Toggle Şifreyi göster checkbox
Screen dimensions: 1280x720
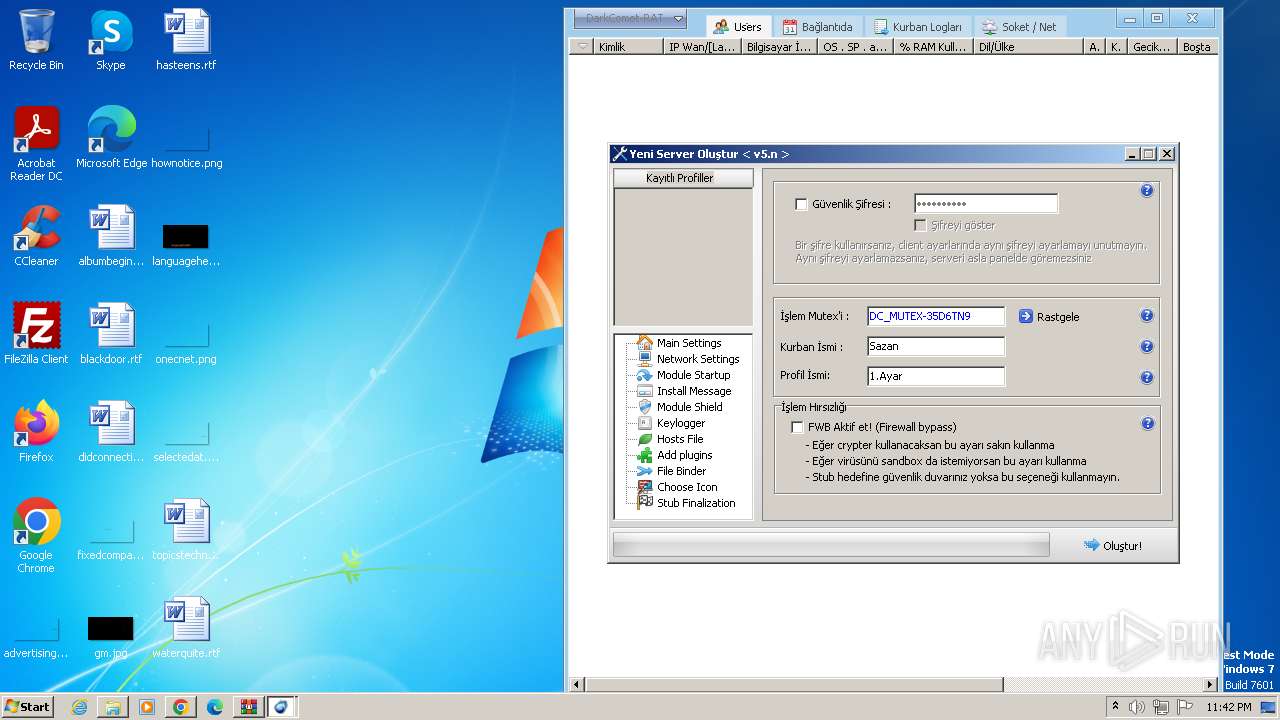pyautogui.click(x=920, y=225)
